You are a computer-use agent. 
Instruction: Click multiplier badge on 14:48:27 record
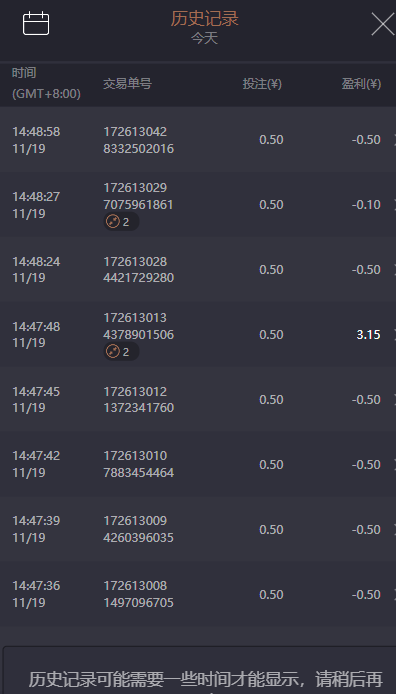click(121, 222)
